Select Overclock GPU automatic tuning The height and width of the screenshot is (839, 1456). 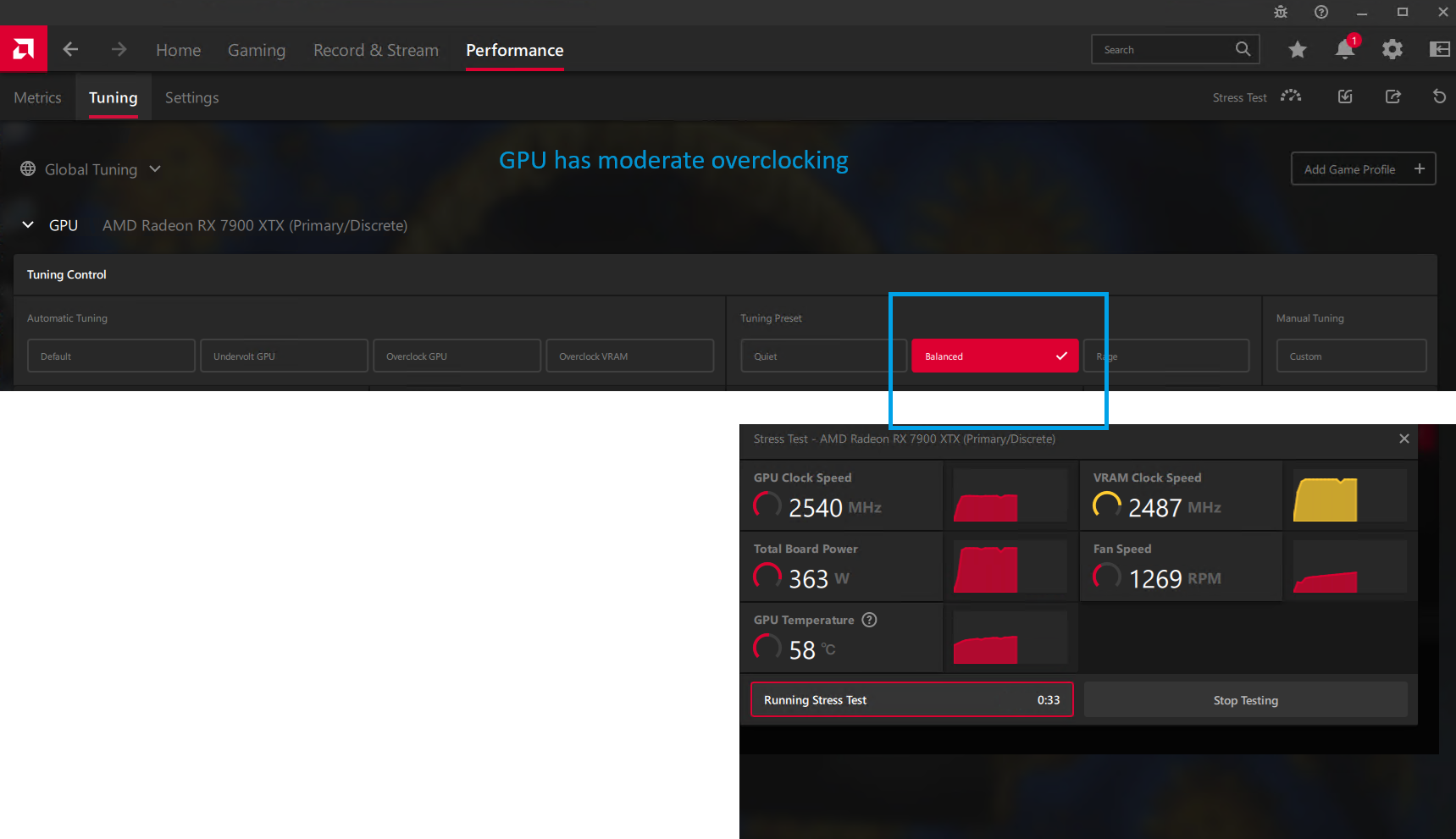(457, 356)
